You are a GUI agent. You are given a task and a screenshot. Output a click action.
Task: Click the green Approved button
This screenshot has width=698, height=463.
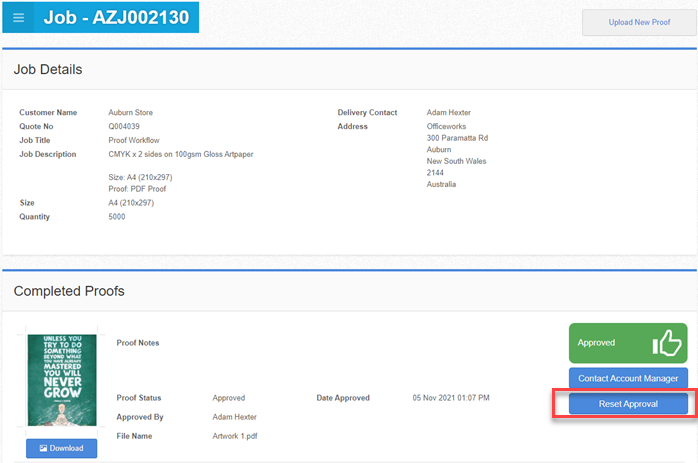[x=628, y=343]
